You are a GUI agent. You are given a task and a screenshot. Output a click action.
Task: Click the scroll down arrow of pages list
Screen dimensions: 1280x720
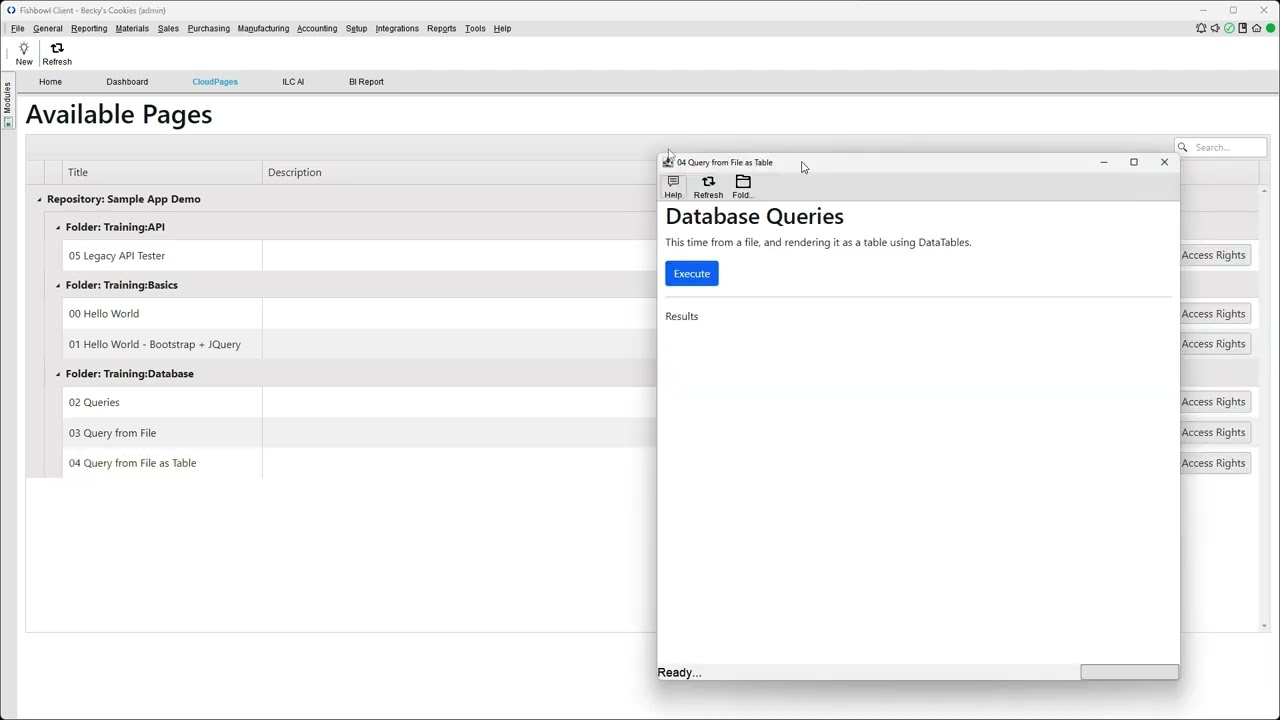tap(1264, 626)
